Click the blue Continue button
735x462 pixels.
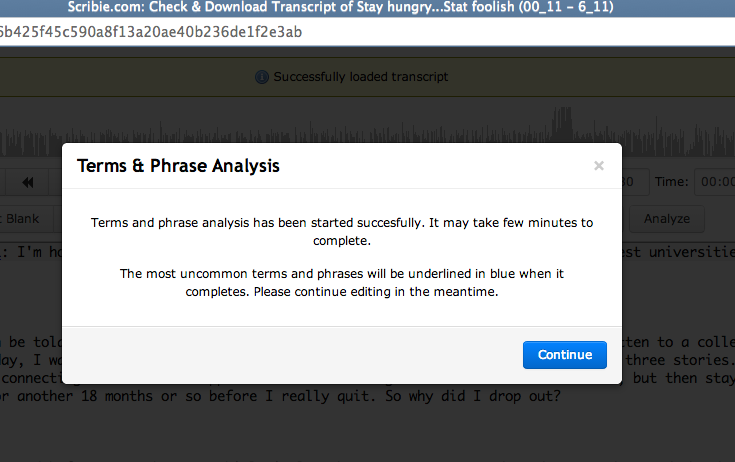(564, 355)
